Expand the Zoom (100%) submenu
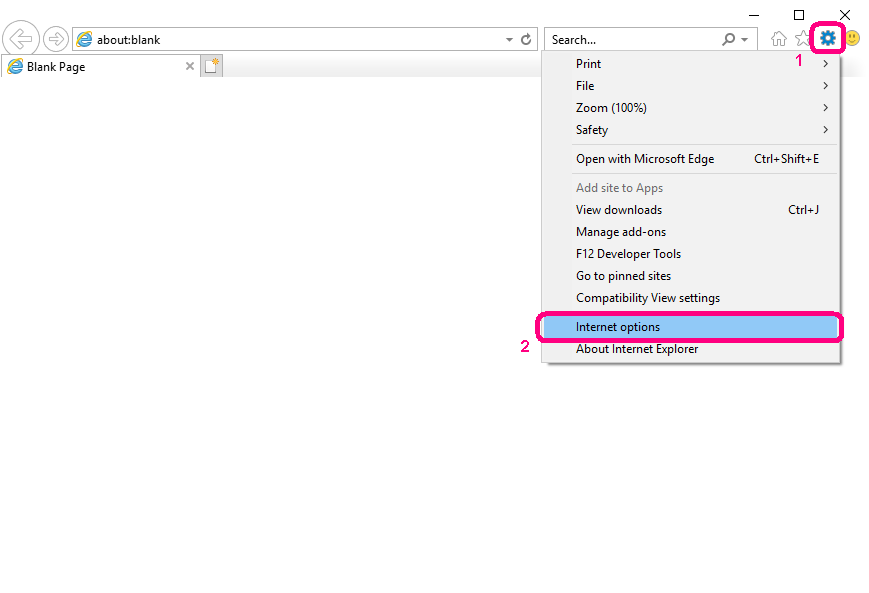This screenshot has height=593, width=869. 691,108
